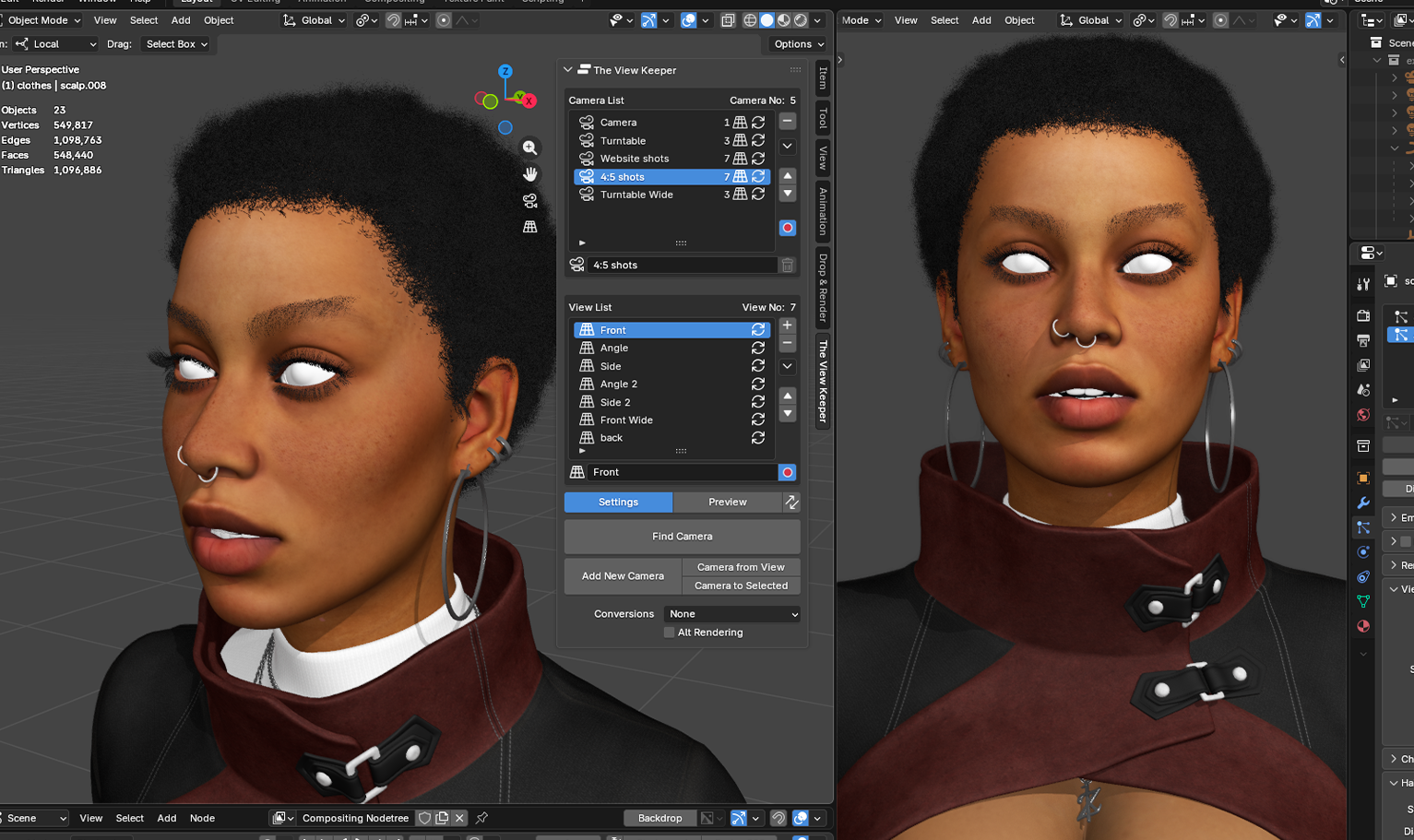The height and width of the screenshot is (840, 1414).
Task: Select the Solid viewport shading mode
Action: pyautogui.click(x=767, y=19)
